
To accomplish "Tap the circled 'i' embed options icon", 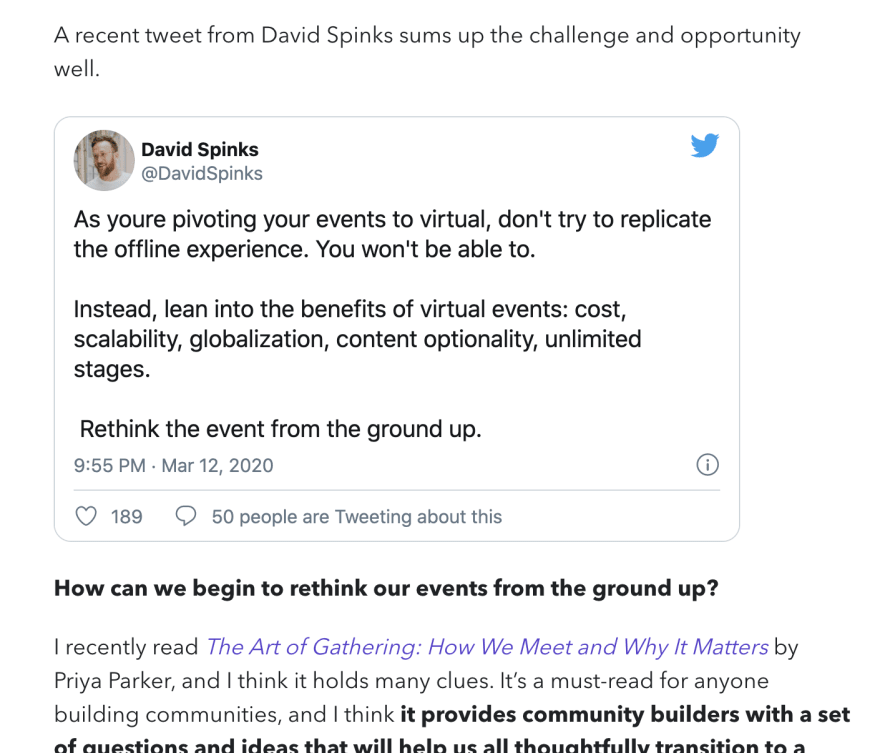I will click(x=707, y=464).
